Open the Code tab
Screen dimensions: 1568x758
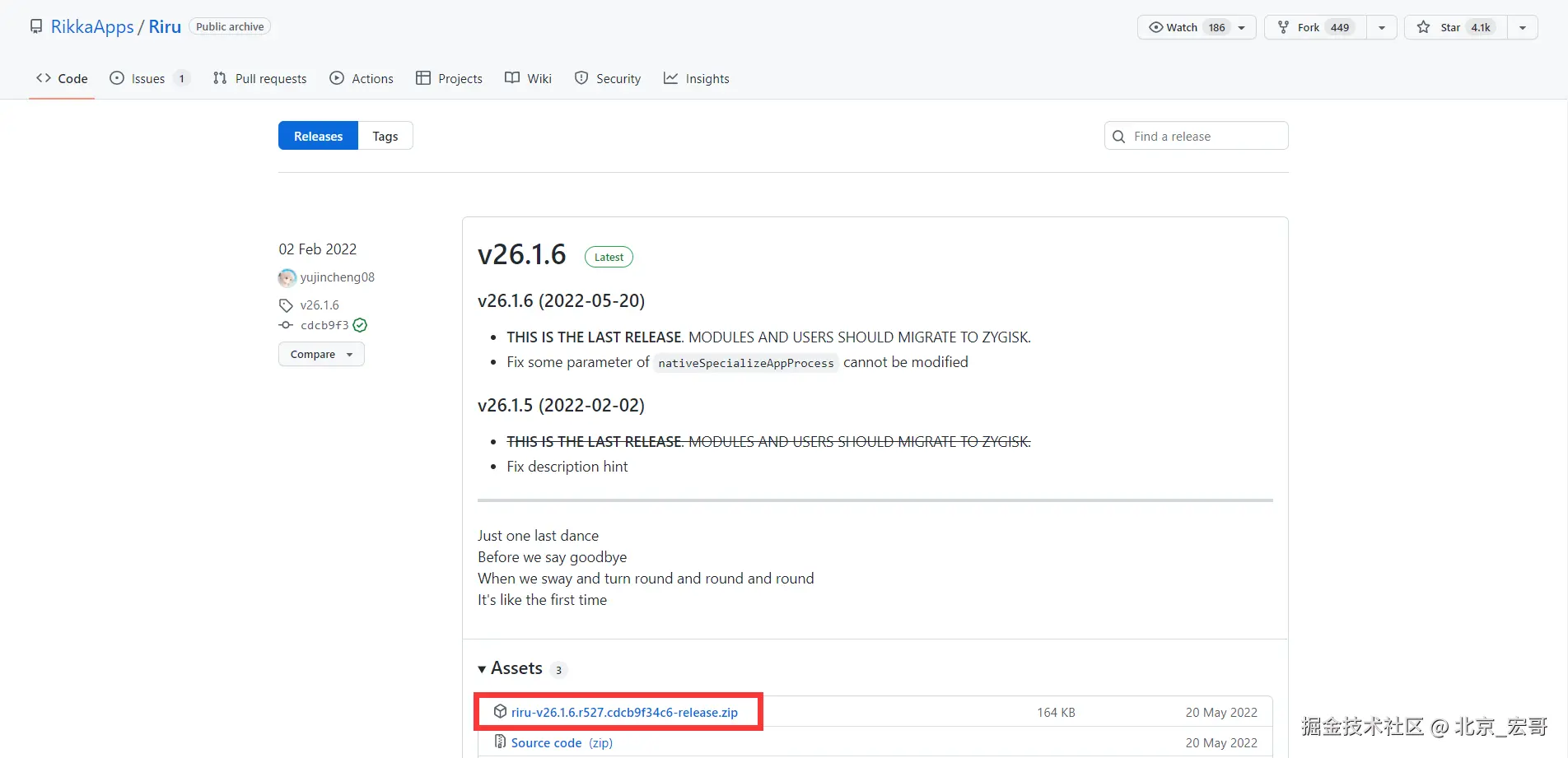(62, 78)
